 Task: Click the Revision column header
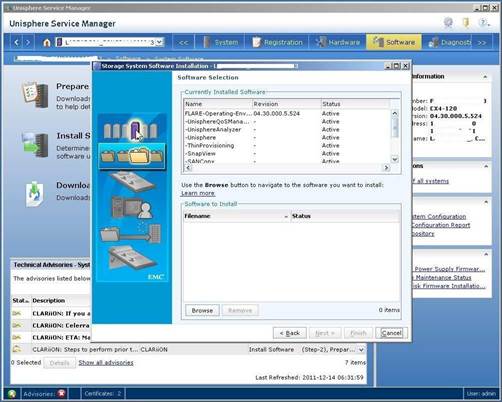click(287, 104)
